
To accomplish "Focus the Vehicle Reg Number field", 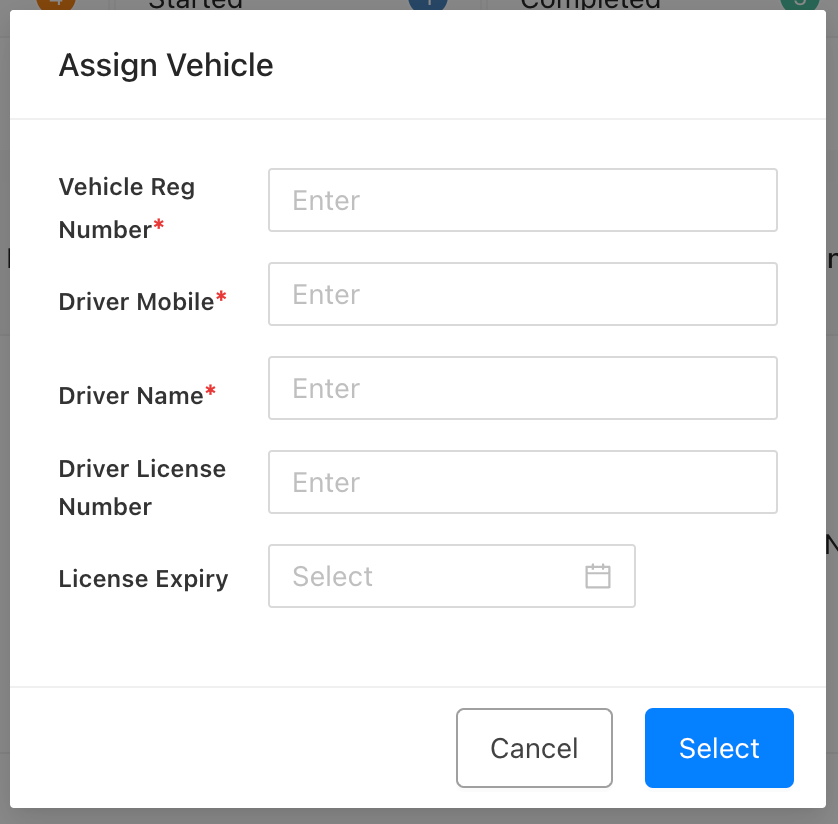I will [522, 200].
